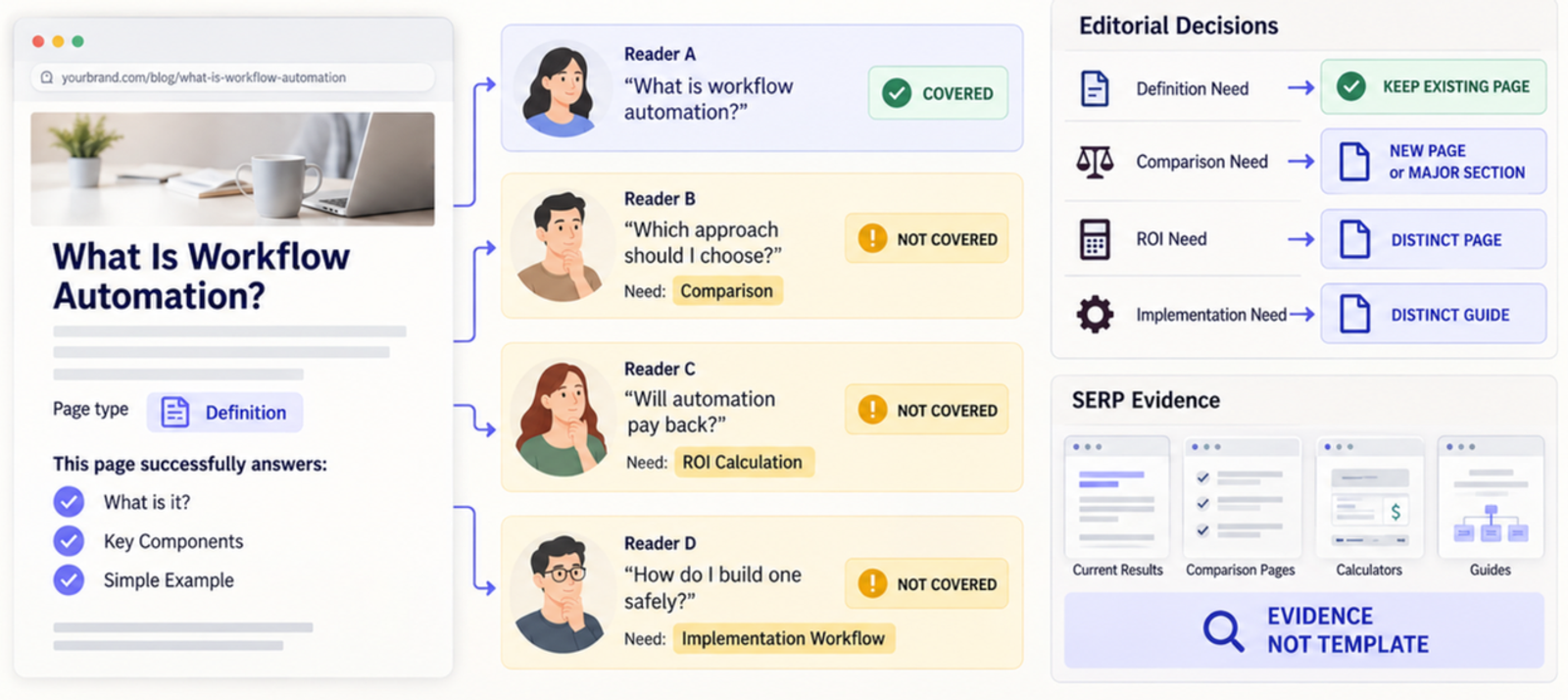Select the Reader B avatar

click(x=561, y=245)
